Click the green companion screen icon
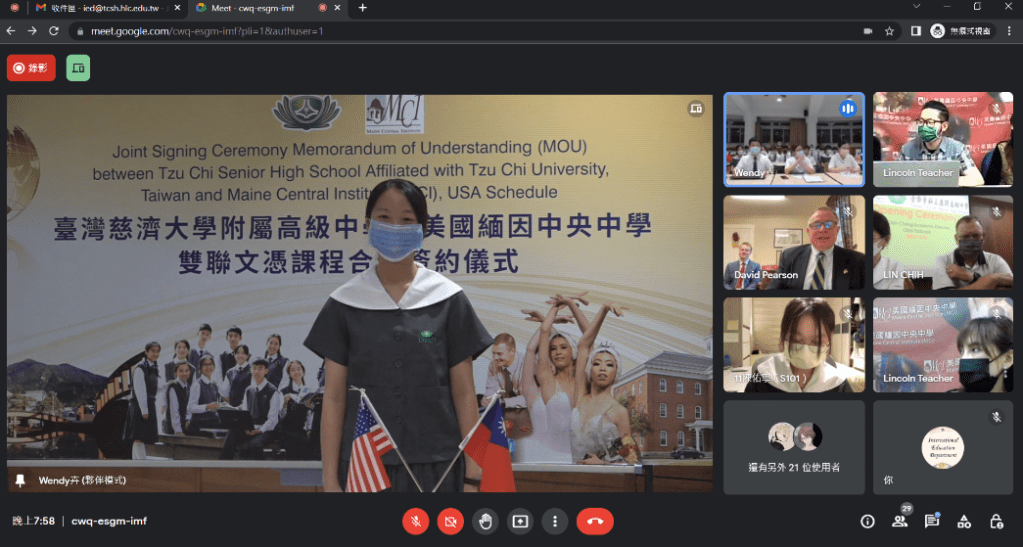 pyautogui.click(x=78, y=68)
